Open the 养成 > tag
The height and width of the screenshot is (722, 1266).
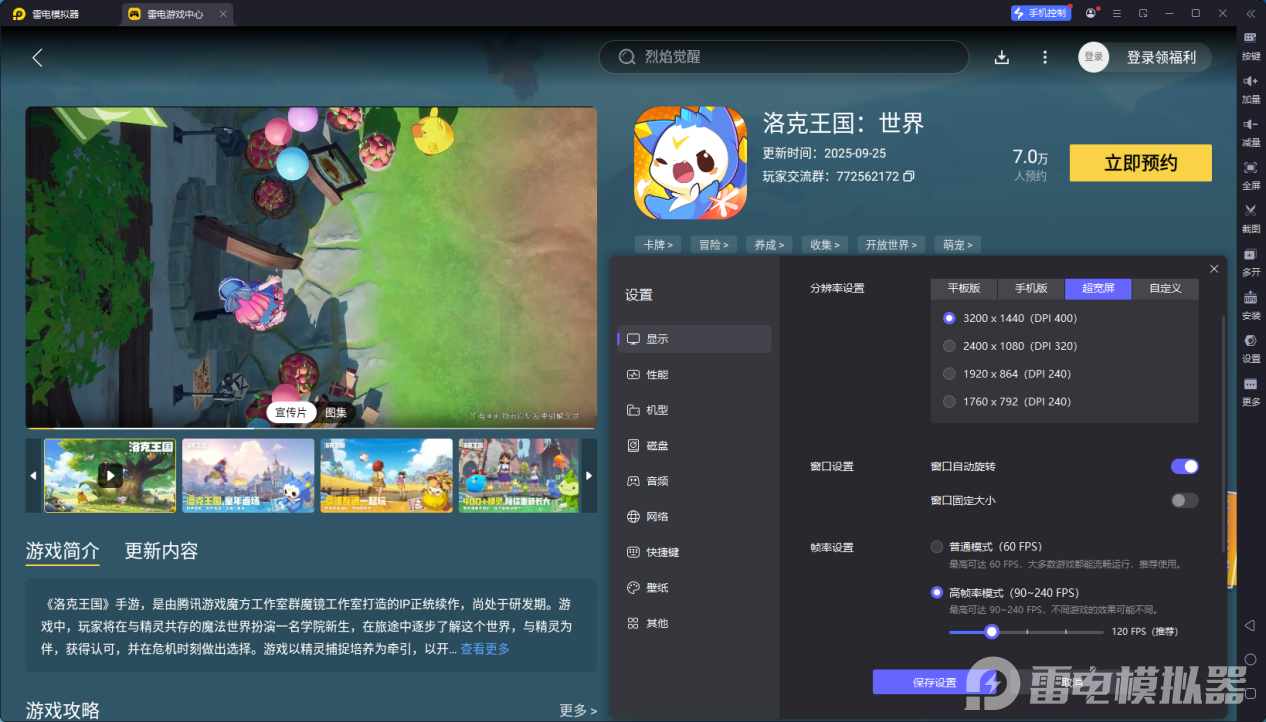769,244
